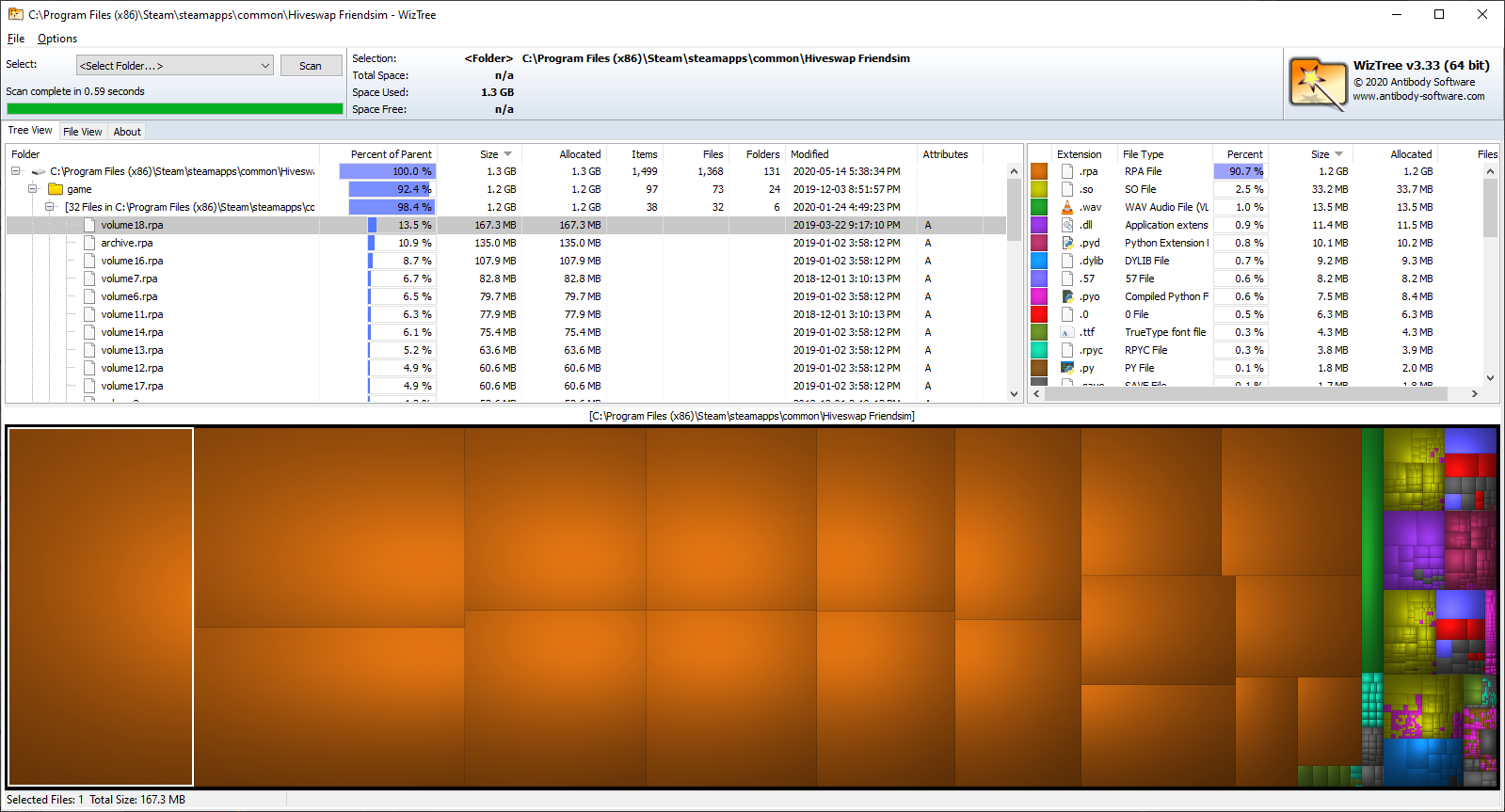Open the File menu
This screenshot has width=1505, height=812.
(x=16, y=39)
